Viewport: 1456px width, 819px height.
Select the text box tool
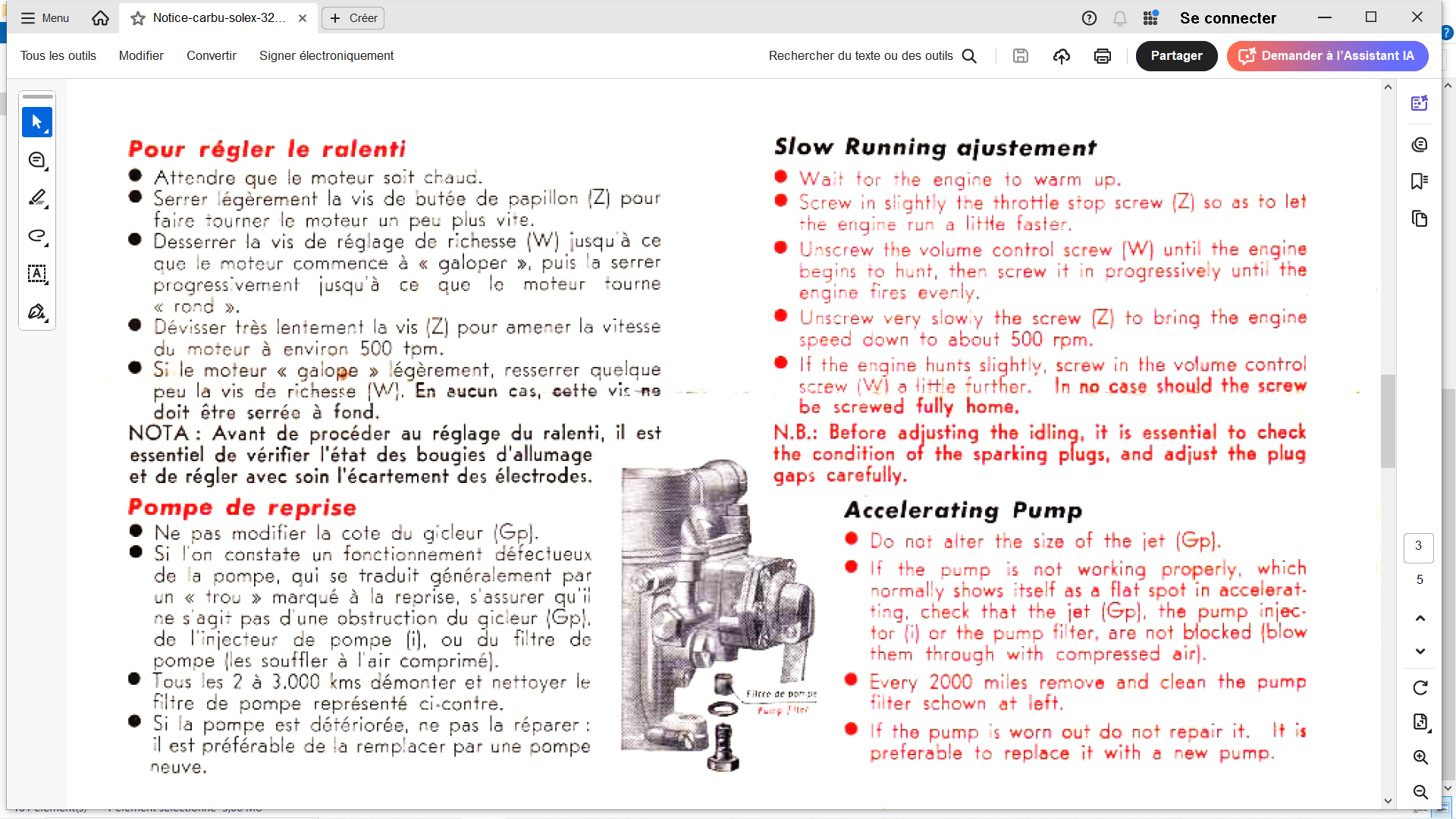(x=37, y=274)
